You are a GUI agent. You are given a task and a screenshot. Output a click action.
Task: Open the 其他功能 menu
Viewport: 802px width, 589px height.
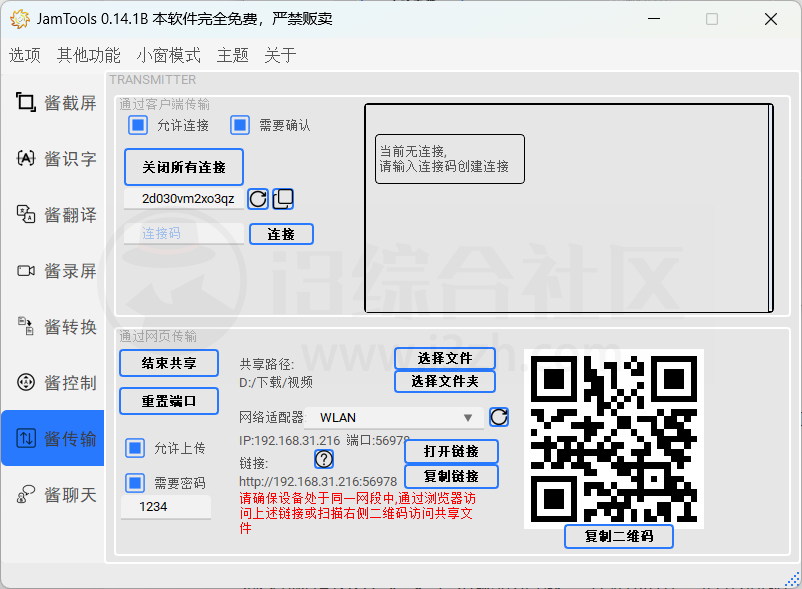(88, 55)
